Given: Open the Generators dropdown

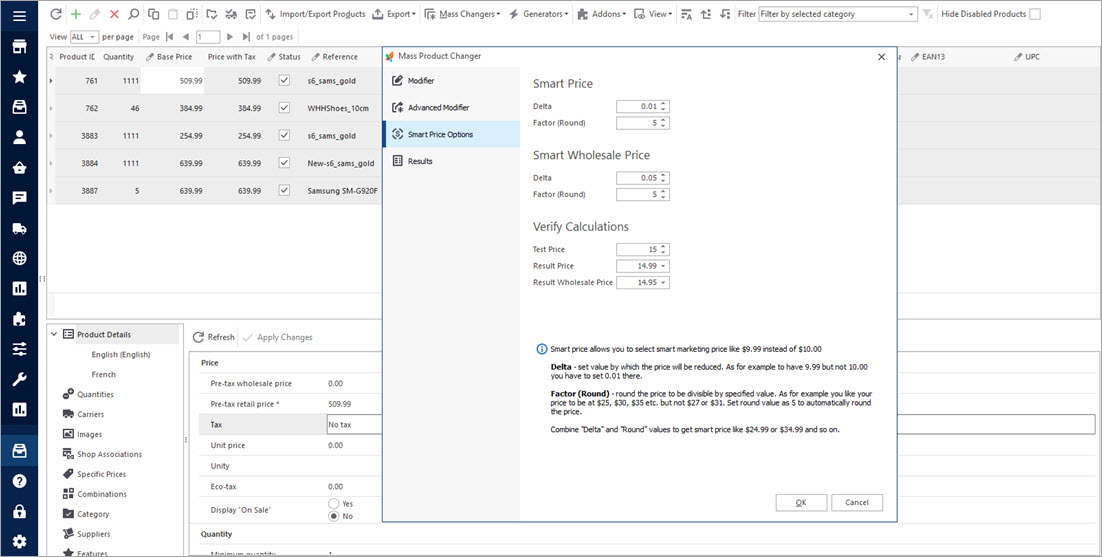Looking at the screenshot, I should coord(538,14).
